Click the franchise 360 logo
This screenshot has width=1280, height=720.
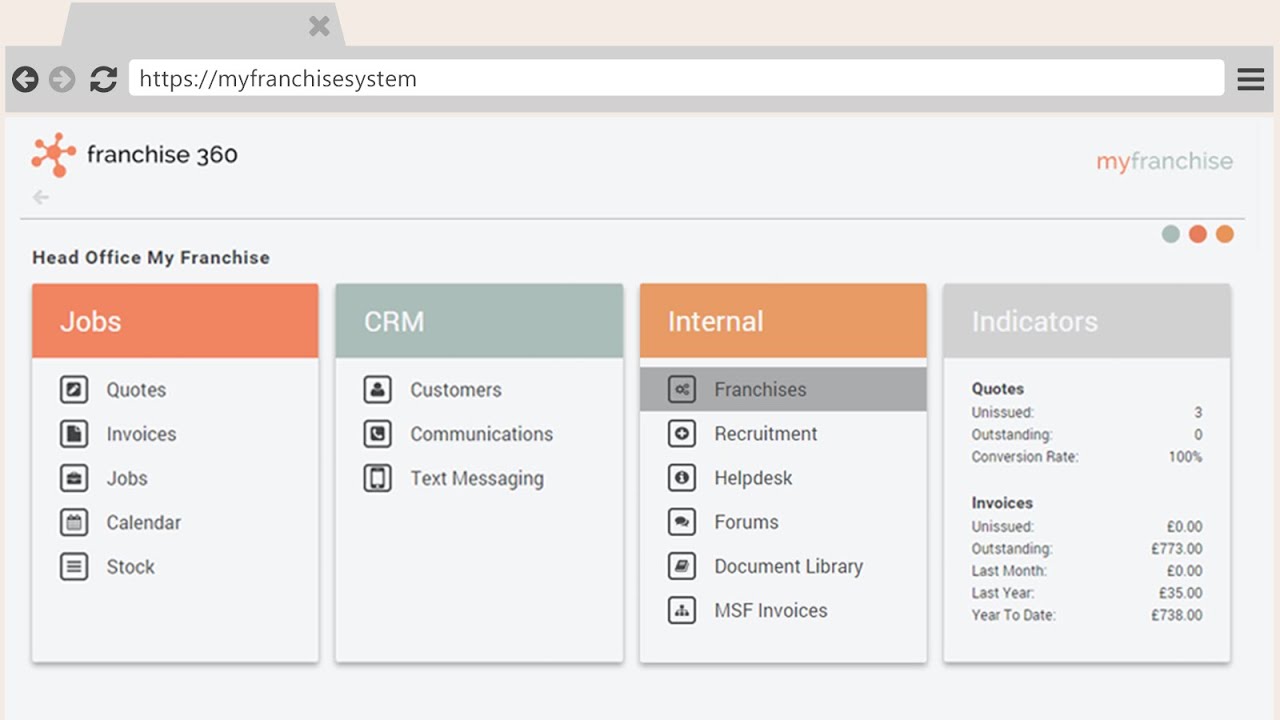tap(134, 155)
